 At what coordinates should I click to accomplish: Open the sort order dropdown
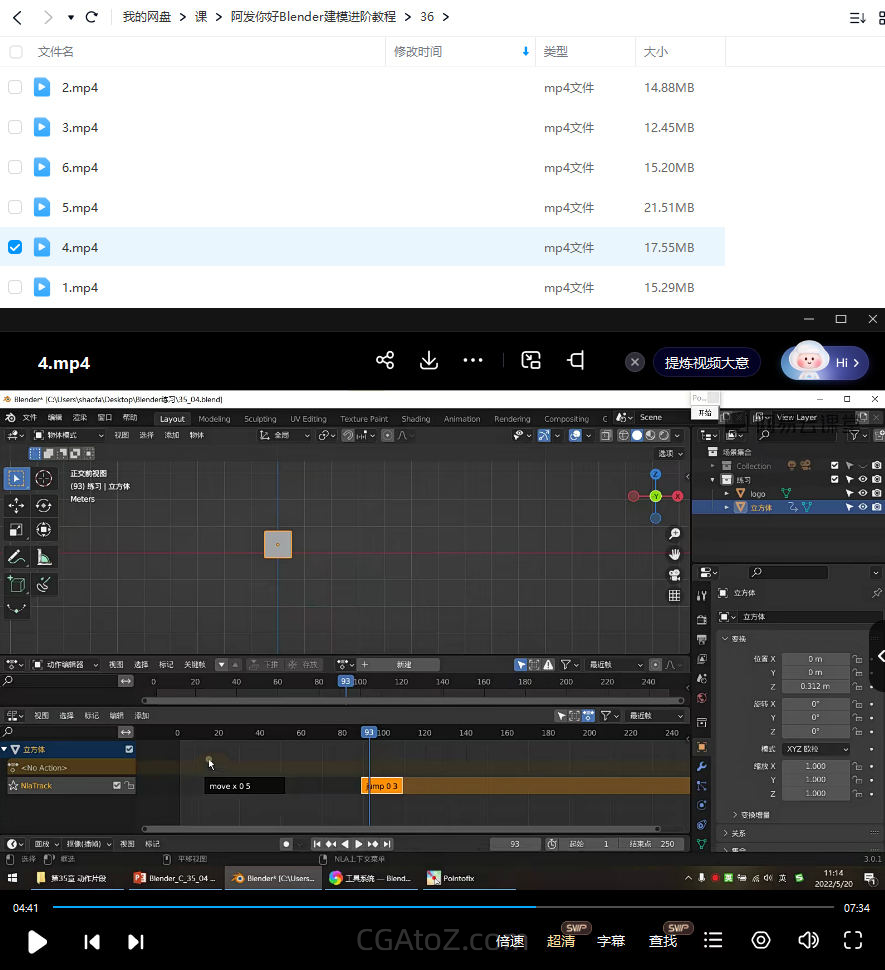coord(857,17)
